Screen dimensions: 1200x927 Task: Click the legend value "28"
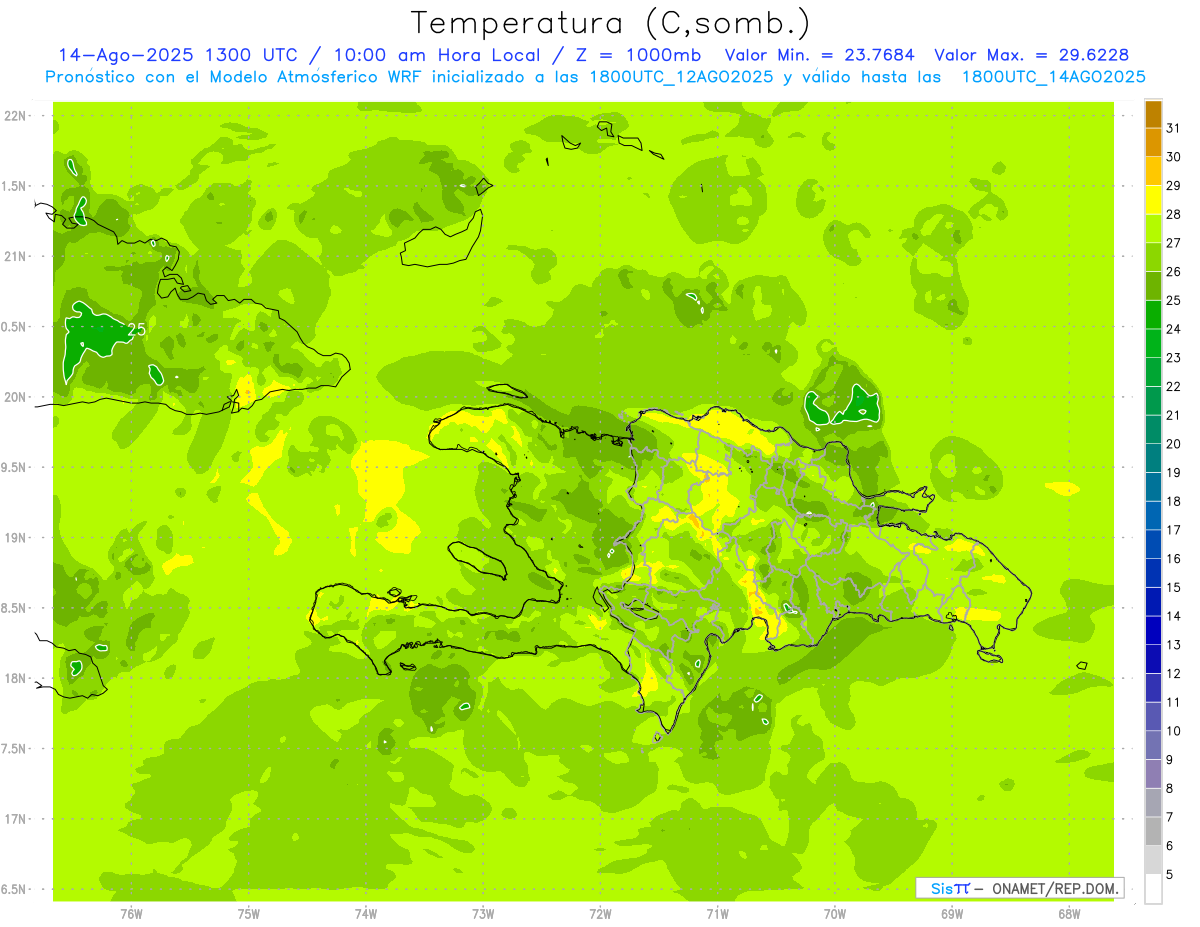(x=1174, y=214)
